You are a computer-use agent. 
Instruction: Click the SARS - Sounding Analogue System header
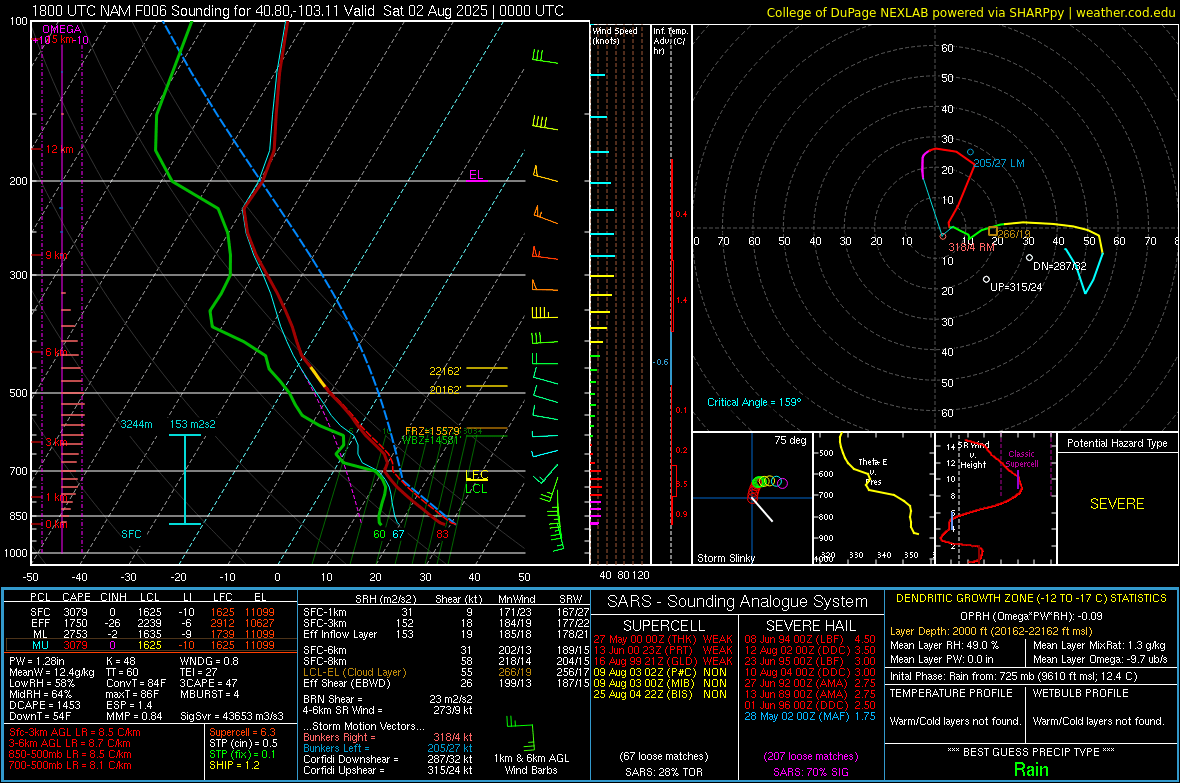point(738,602)
